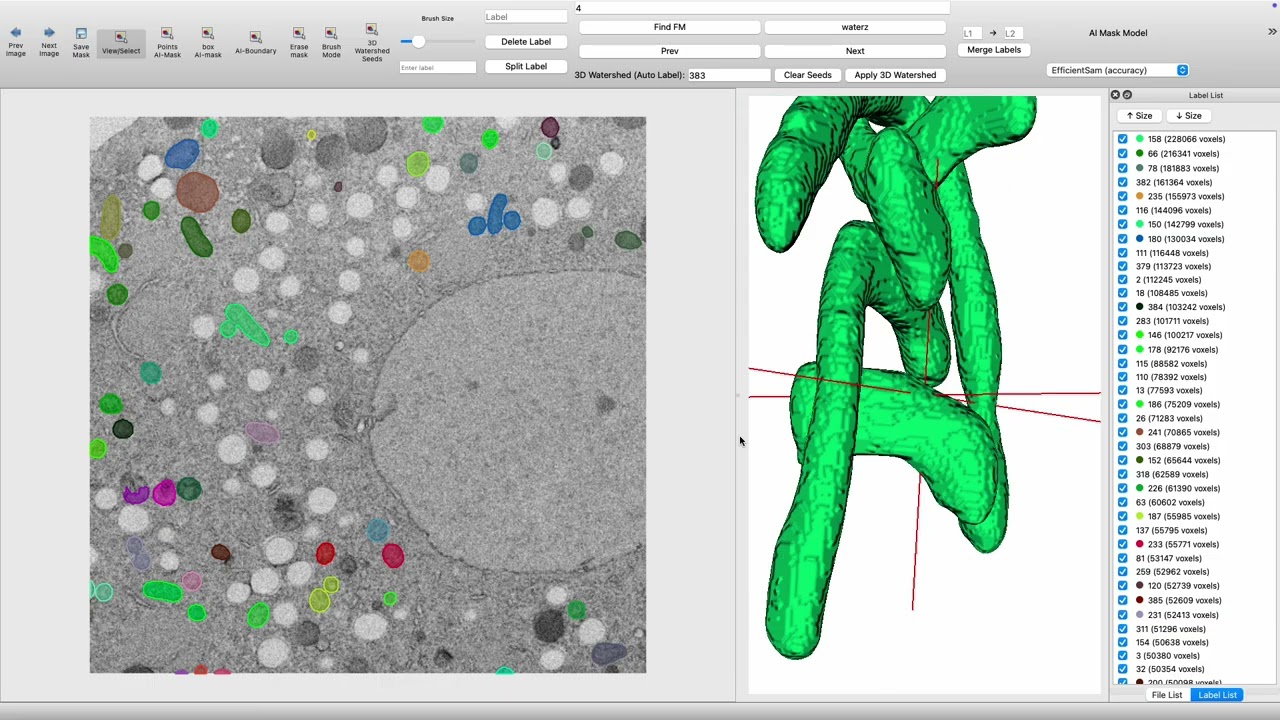Select the Points AI-Mask tool
Screen dimensions: 1280x720
click(167, 42)
